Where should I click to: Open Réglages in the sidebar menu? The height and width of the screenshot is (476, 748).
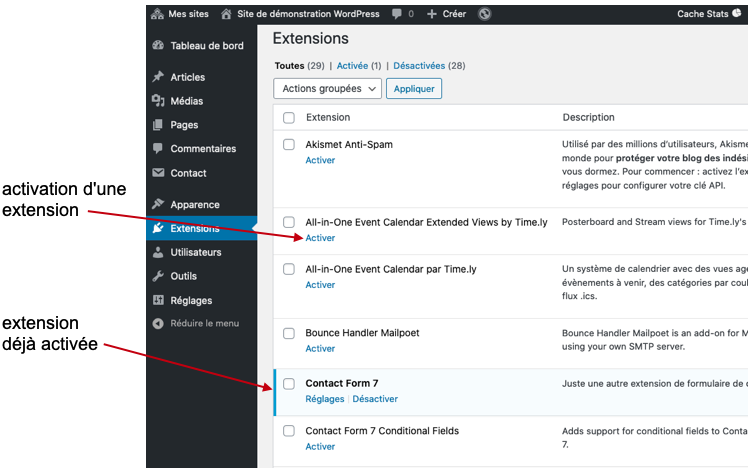[x=191, y=300]
